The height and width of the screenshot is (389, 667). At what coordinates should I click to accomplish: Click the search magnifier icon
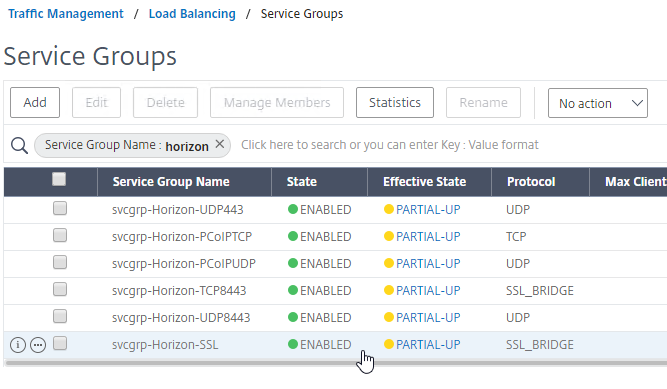[19, 146]
